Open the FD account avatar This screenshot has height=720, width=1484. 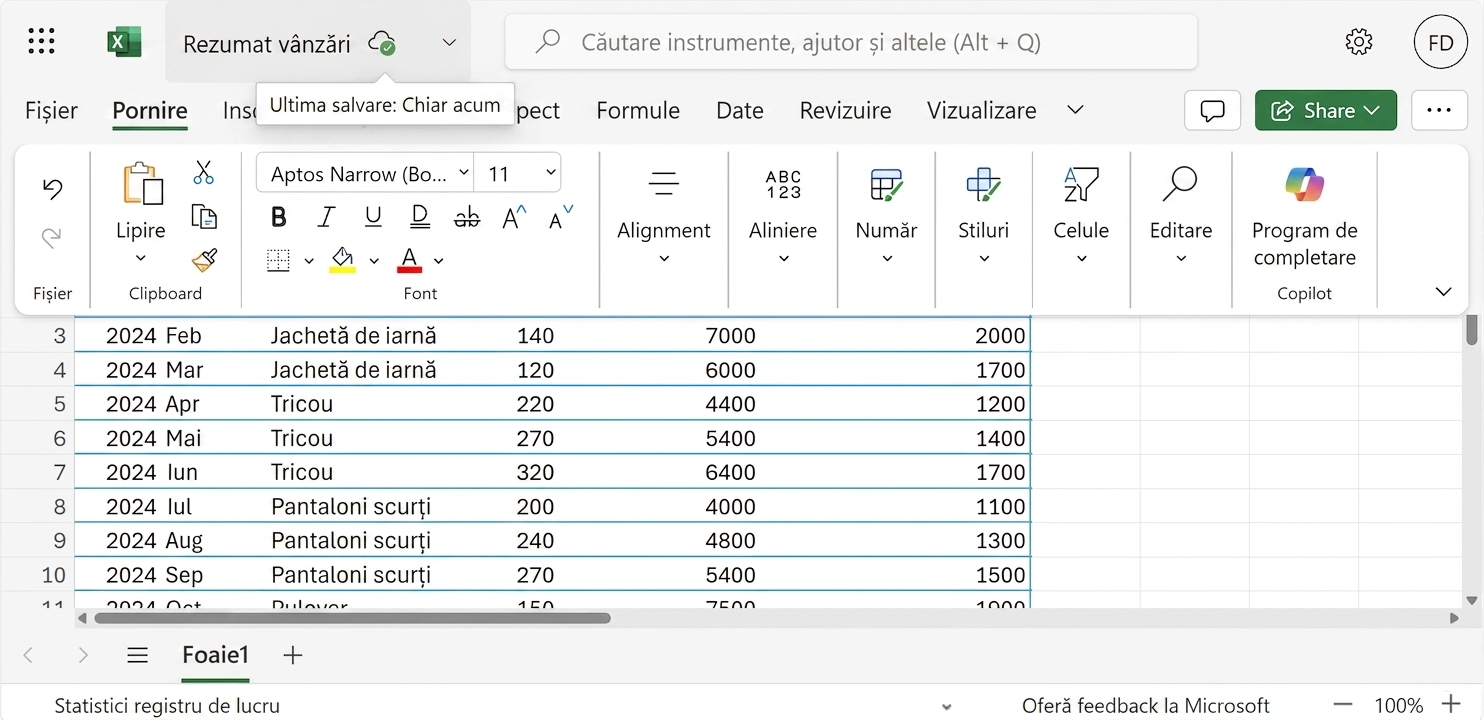tap(1440, 42)
